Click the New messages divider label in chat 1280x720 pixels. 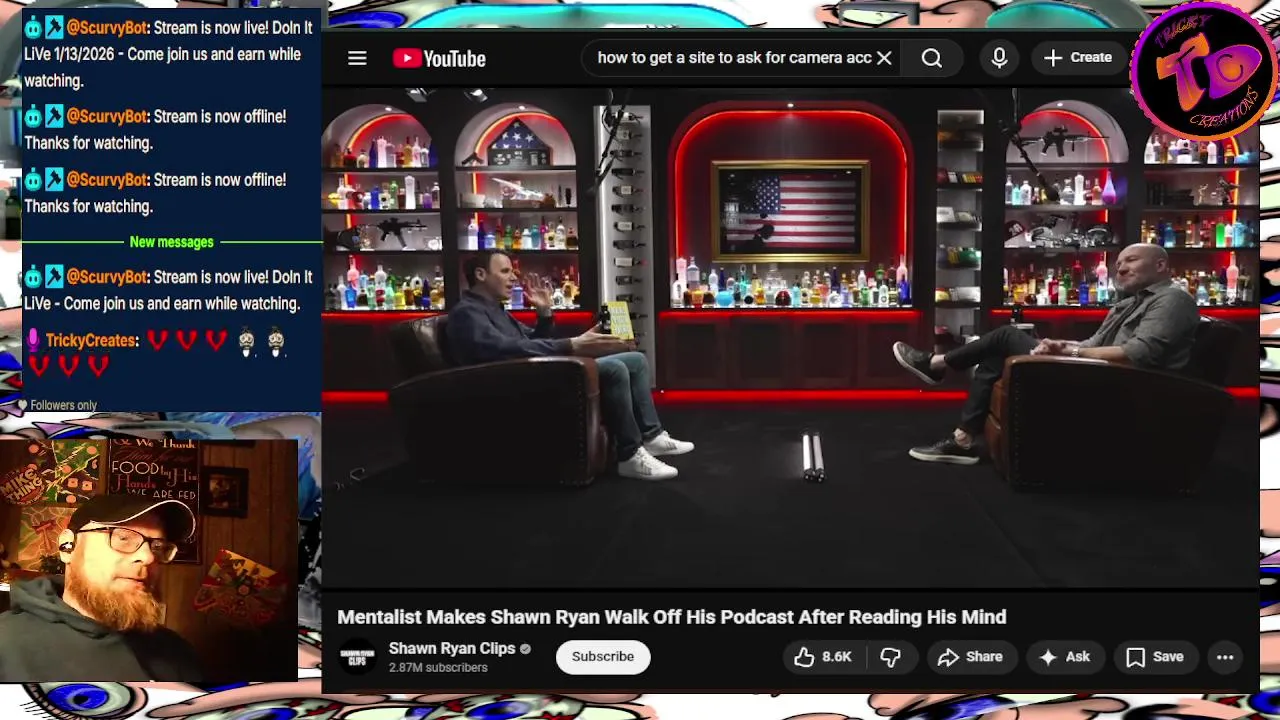[172, 242]
